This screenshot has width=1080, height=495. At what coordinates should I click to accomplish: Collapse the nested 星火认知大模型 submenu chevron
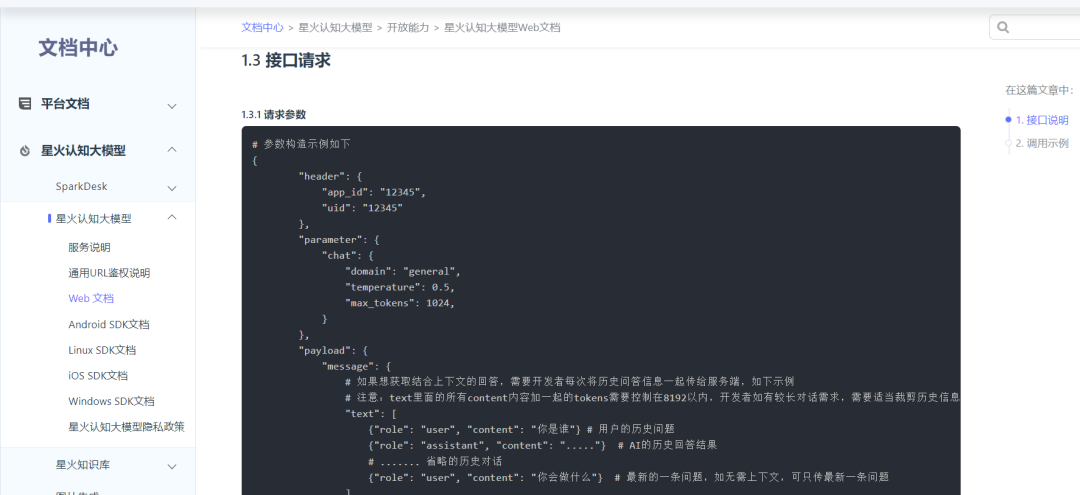(172, 217)
